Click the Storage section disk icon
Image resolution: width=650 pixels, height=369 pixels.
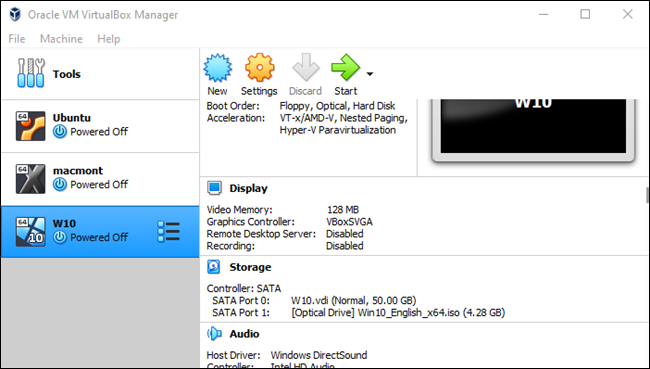point(214,267)
